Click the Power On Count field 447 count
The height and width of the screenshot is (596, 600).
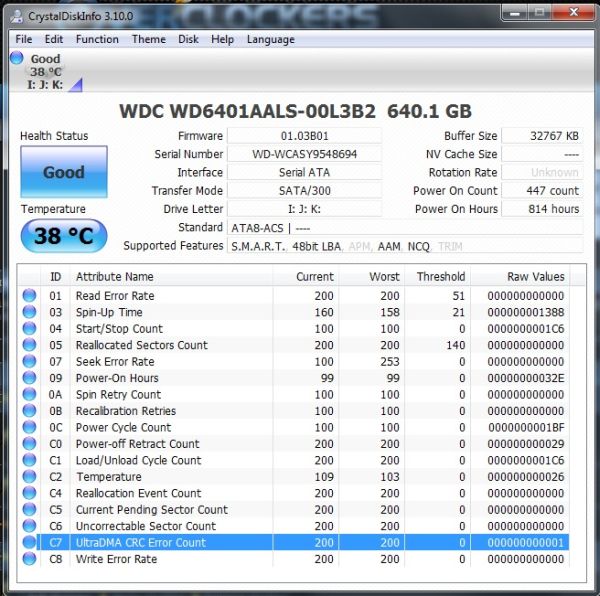543,191
